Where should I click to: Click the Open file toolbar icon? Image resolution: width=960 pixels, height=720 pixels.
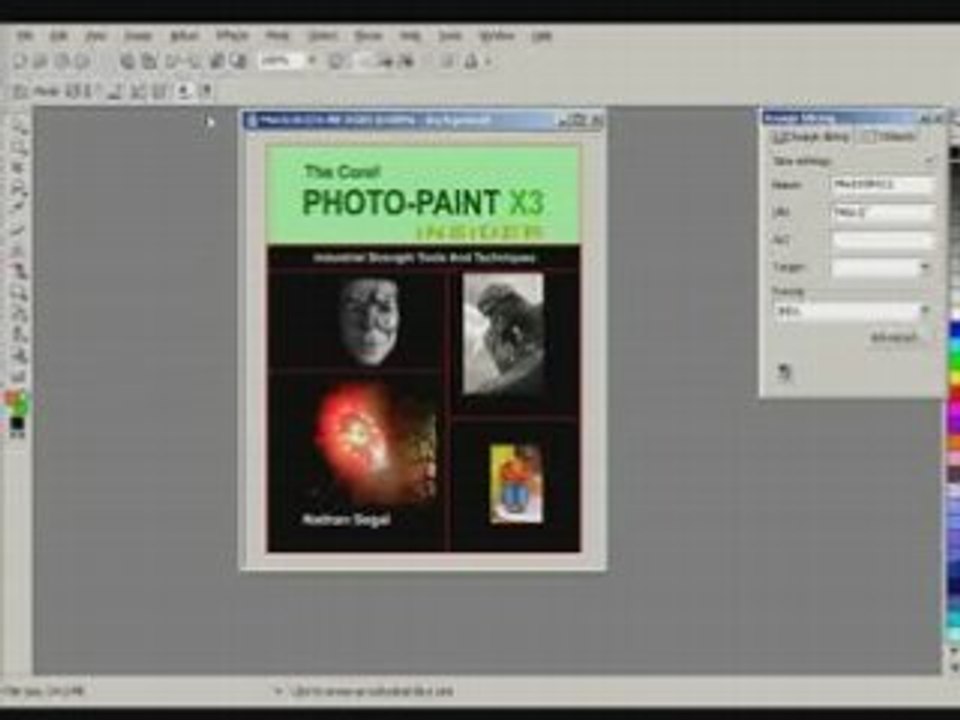[40, 61]
